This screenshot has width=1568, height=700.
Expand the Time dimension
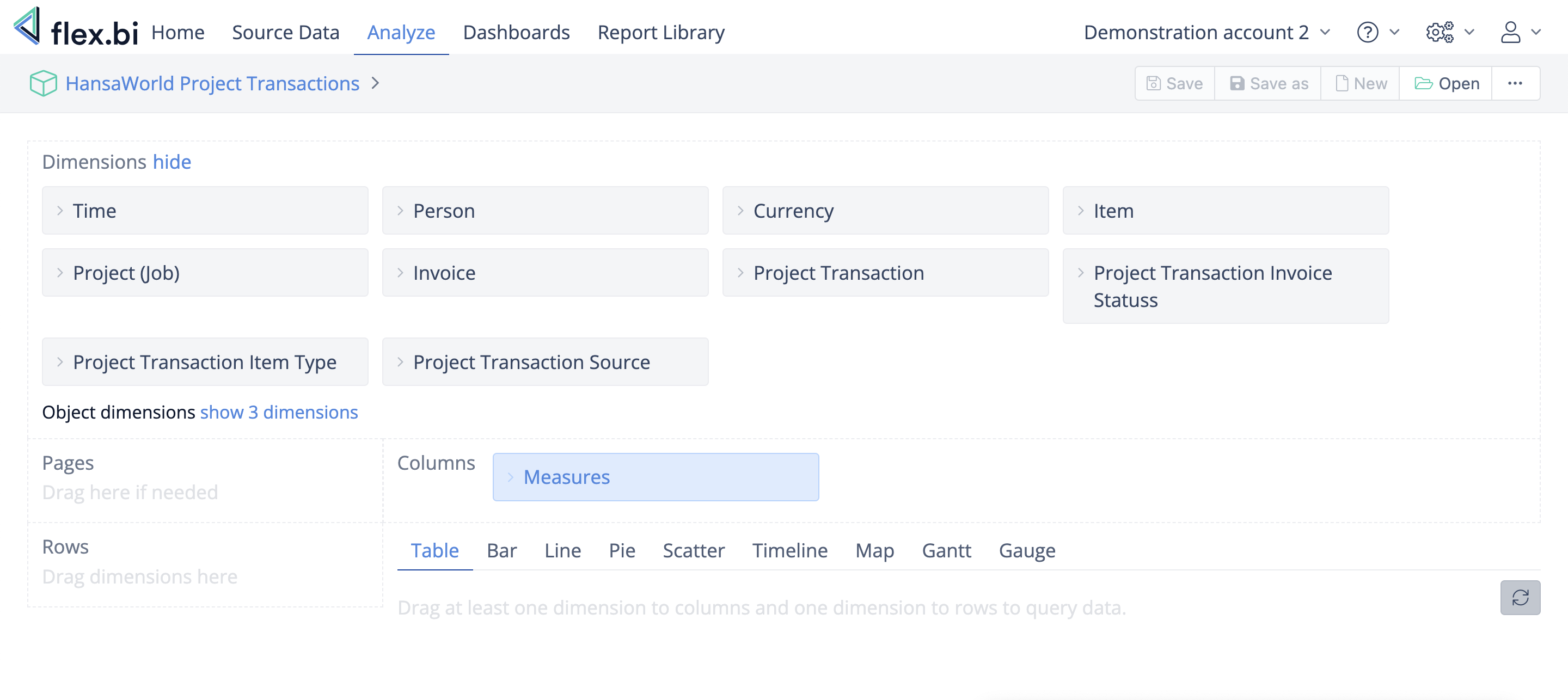coord(60,211)
